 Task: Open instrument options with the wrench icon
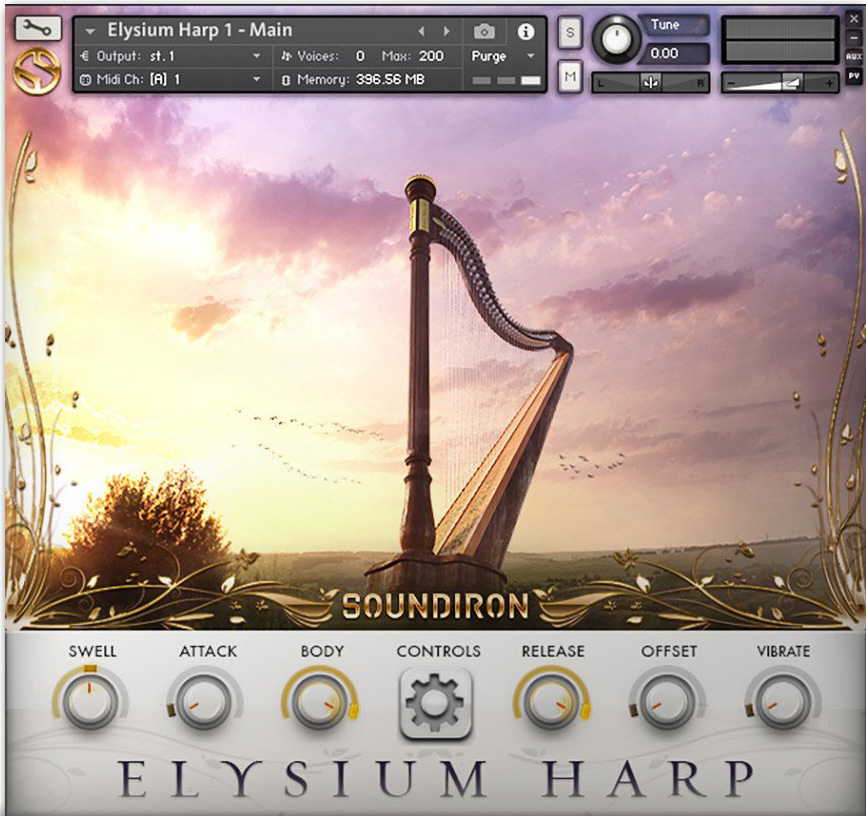pyautogui.click(x=36, y=29)
